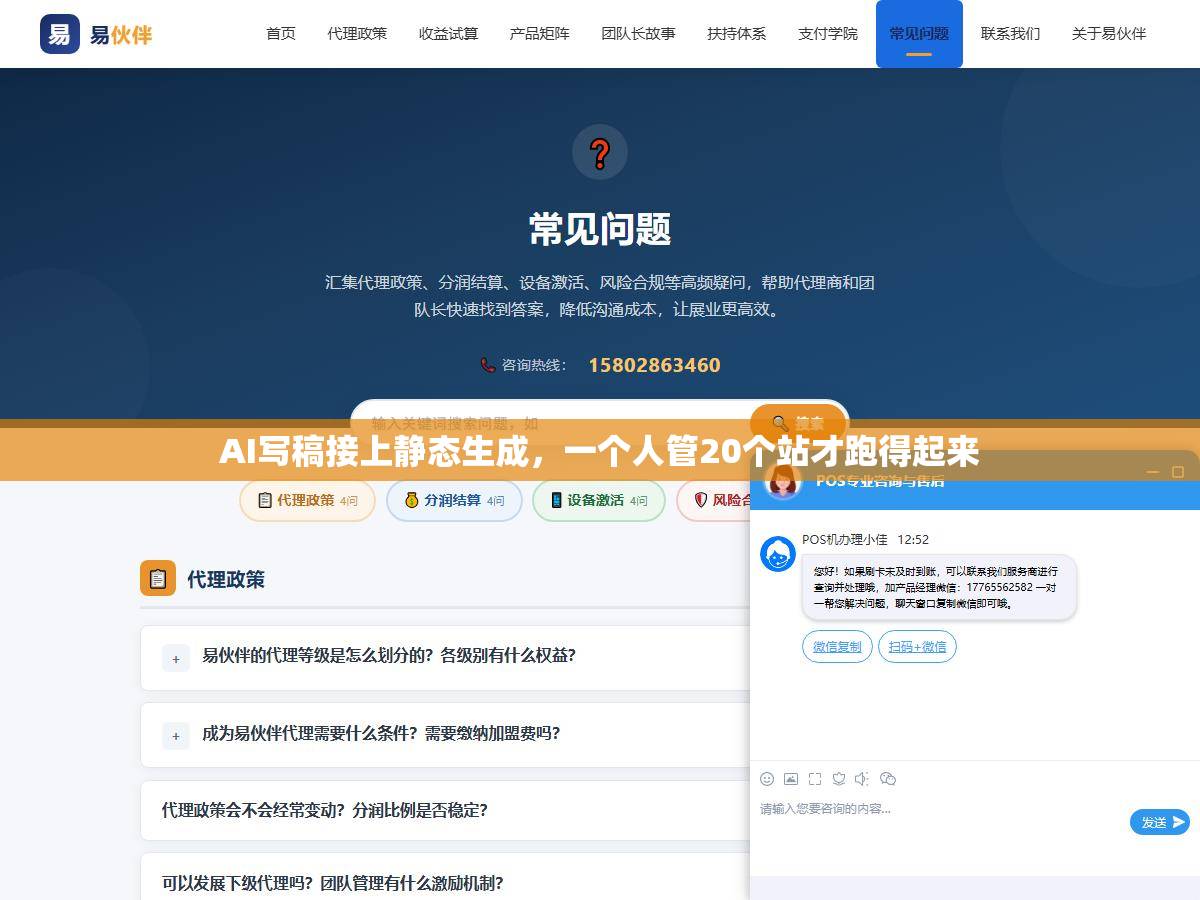Screen dimensions: 1200x900
Task: Navigate to 支付学院
Action: [x=828, y=34]
